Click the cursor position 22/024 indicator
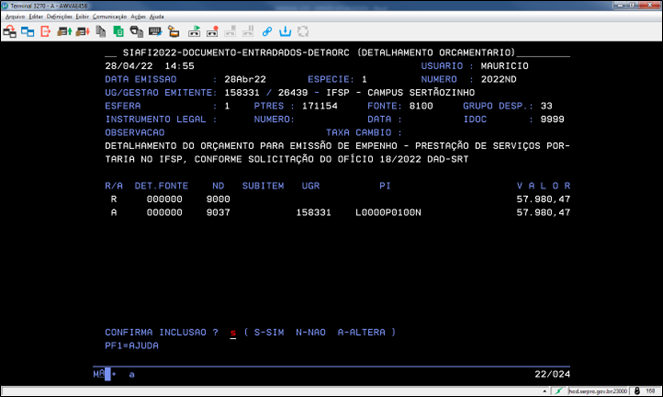Image resolution: width=663 pixels, height=397 pixels. pos(552,374)
